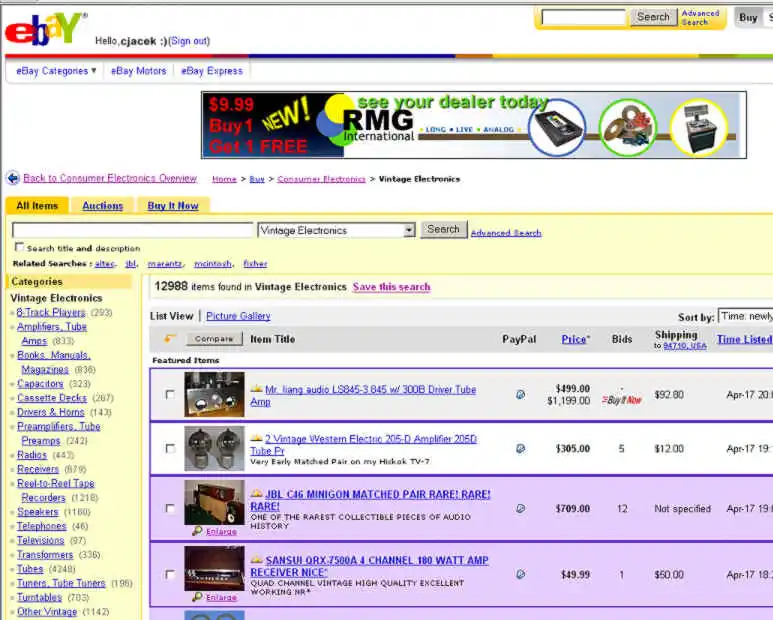
Task: Click the eBay logo
Action: 45,30
